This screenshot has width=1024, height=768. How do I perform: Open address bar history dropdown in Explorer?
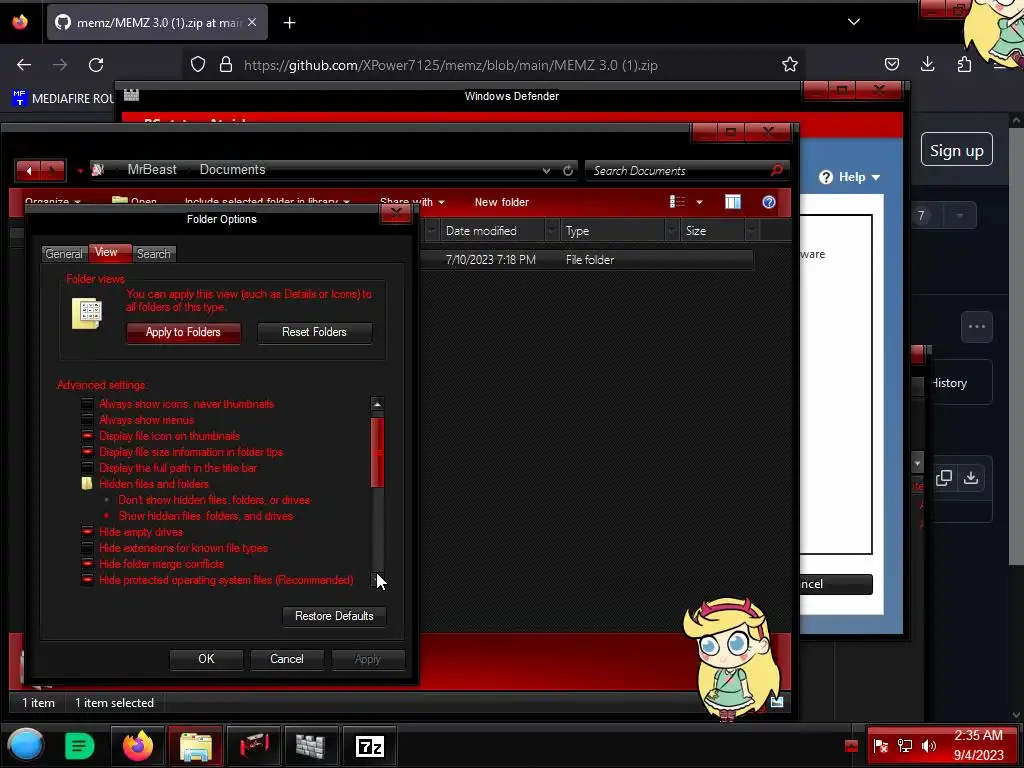point(546,170)
